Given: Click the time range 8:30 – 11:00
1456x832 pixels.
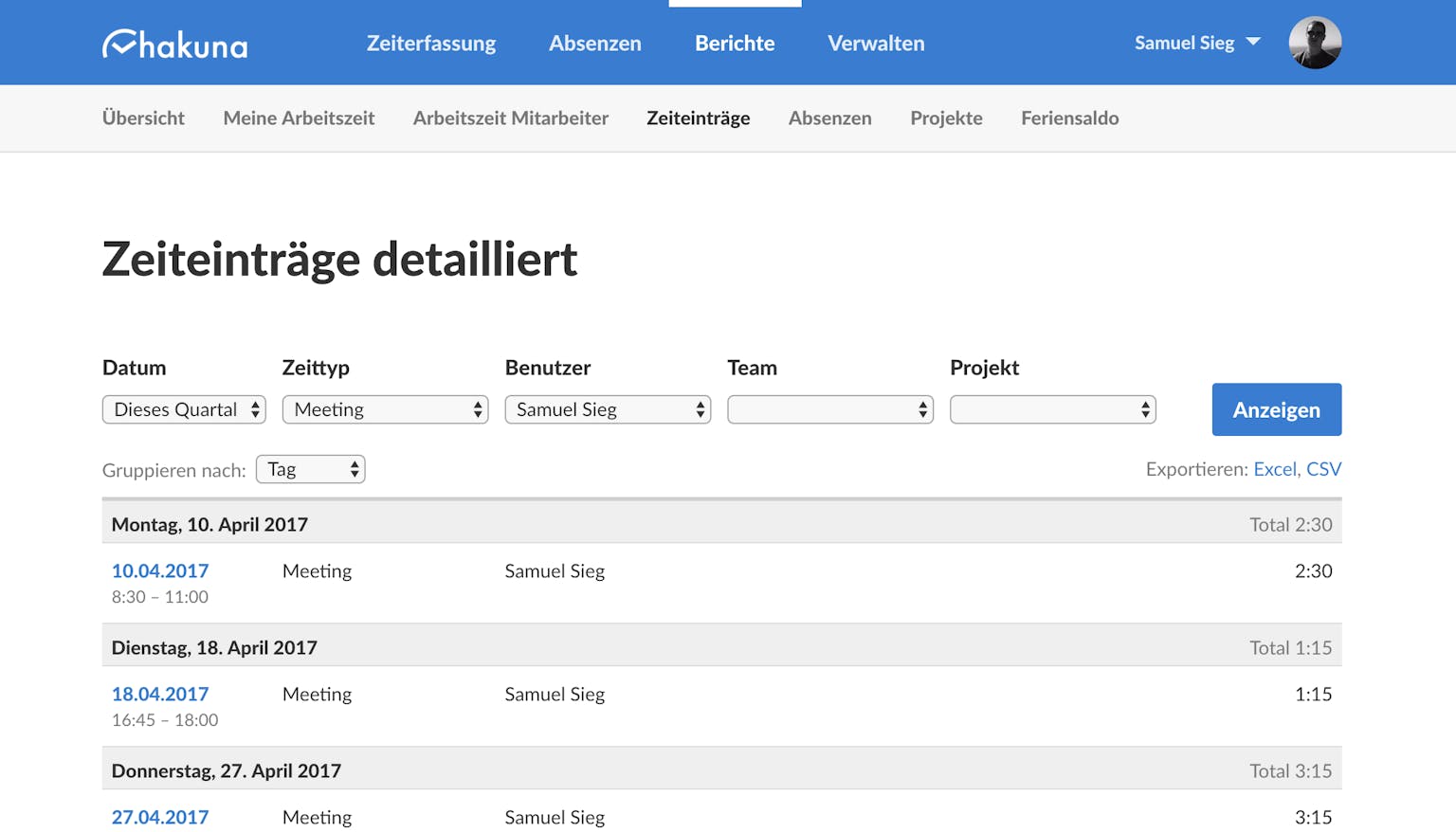Looking at the screenshot, I should tap(160, 597).
